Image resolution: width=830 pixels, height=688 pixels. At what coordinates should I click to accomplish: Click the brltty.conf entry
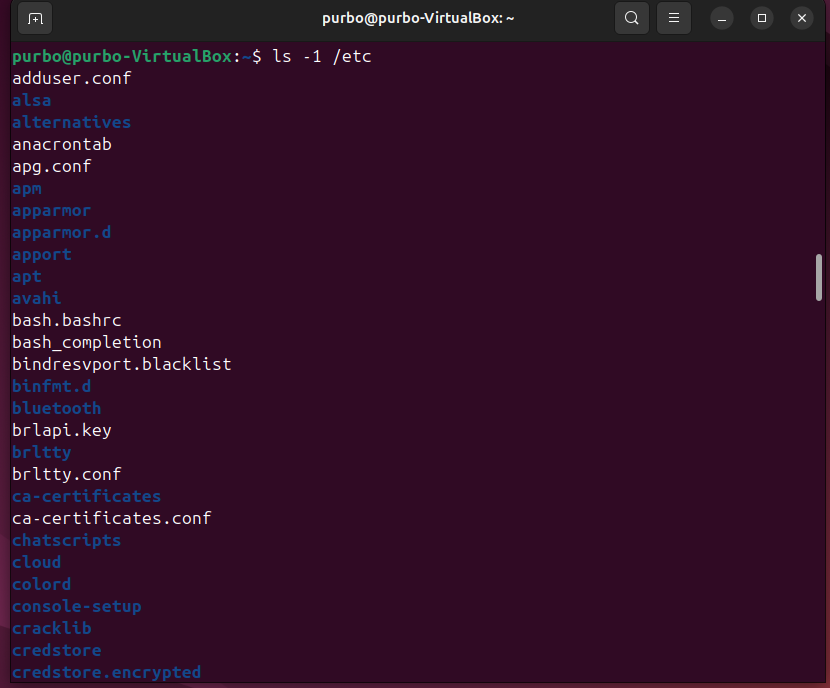point(67,474)
